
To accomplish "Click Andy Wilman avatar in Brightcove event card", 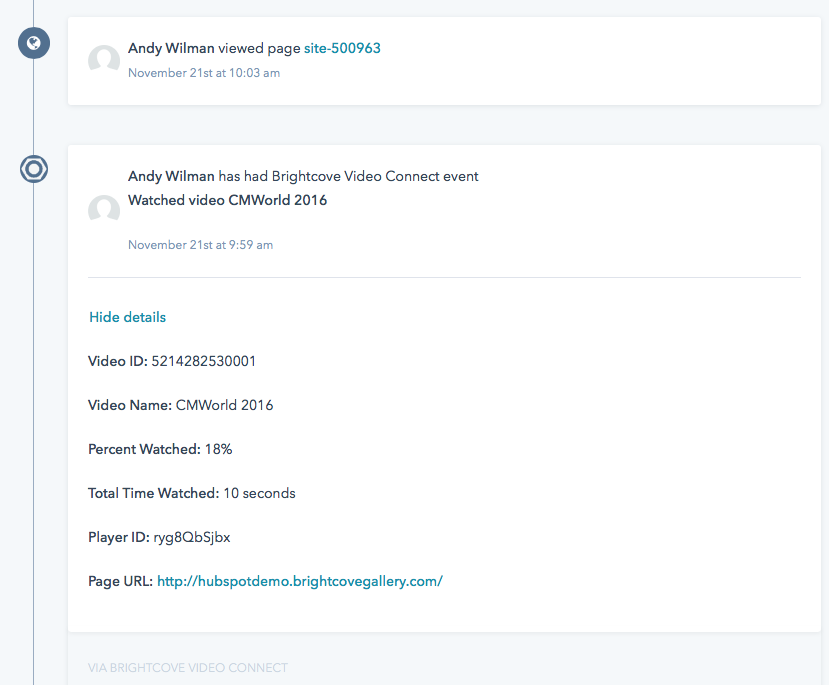I will point(104,210).
